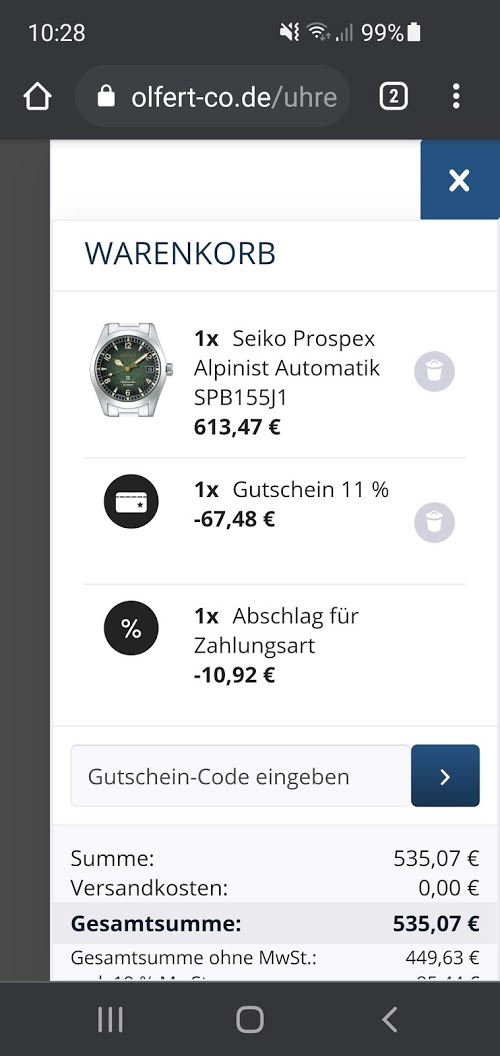Tap the Android home navigation button
Image resolution: width=500 pixels, height=1056 pixels.
[x=250, y=1019]
